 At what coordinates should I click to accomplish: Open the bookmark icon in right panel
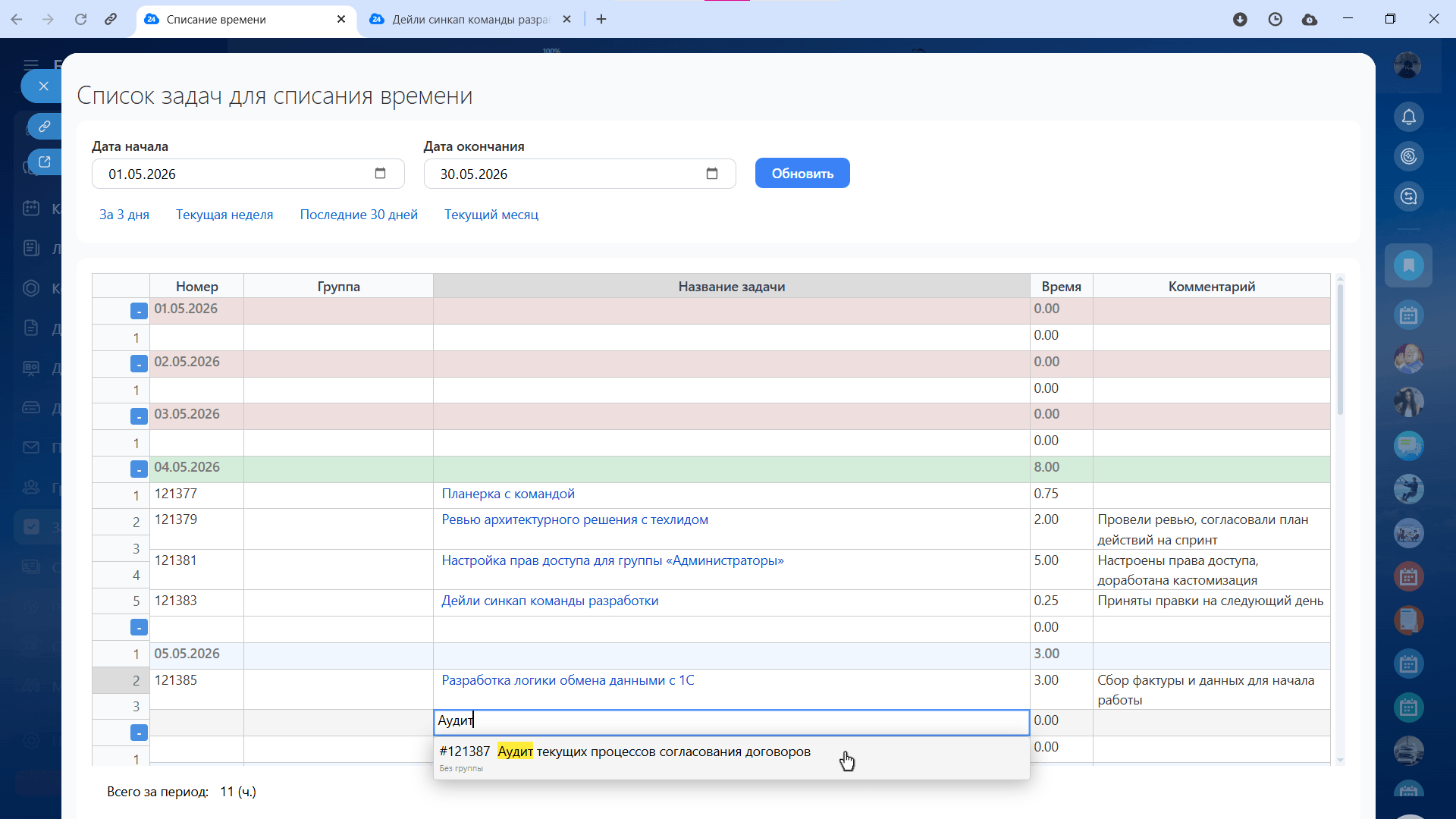pos(1408,265)
